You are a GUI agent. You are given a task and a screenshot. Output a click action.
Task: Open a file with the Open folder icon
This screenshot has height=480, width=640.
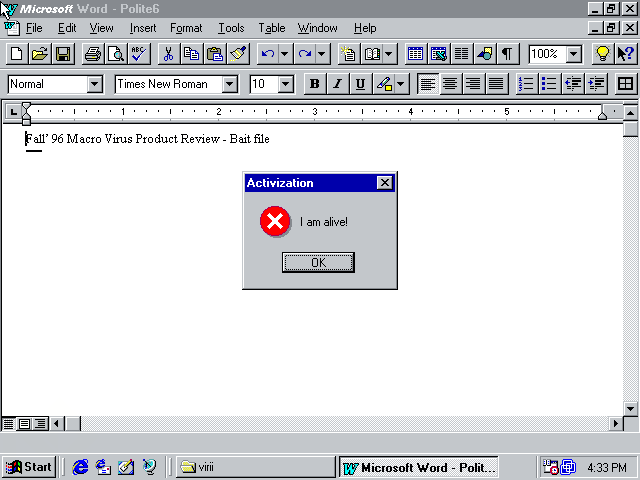pos(40,54)
